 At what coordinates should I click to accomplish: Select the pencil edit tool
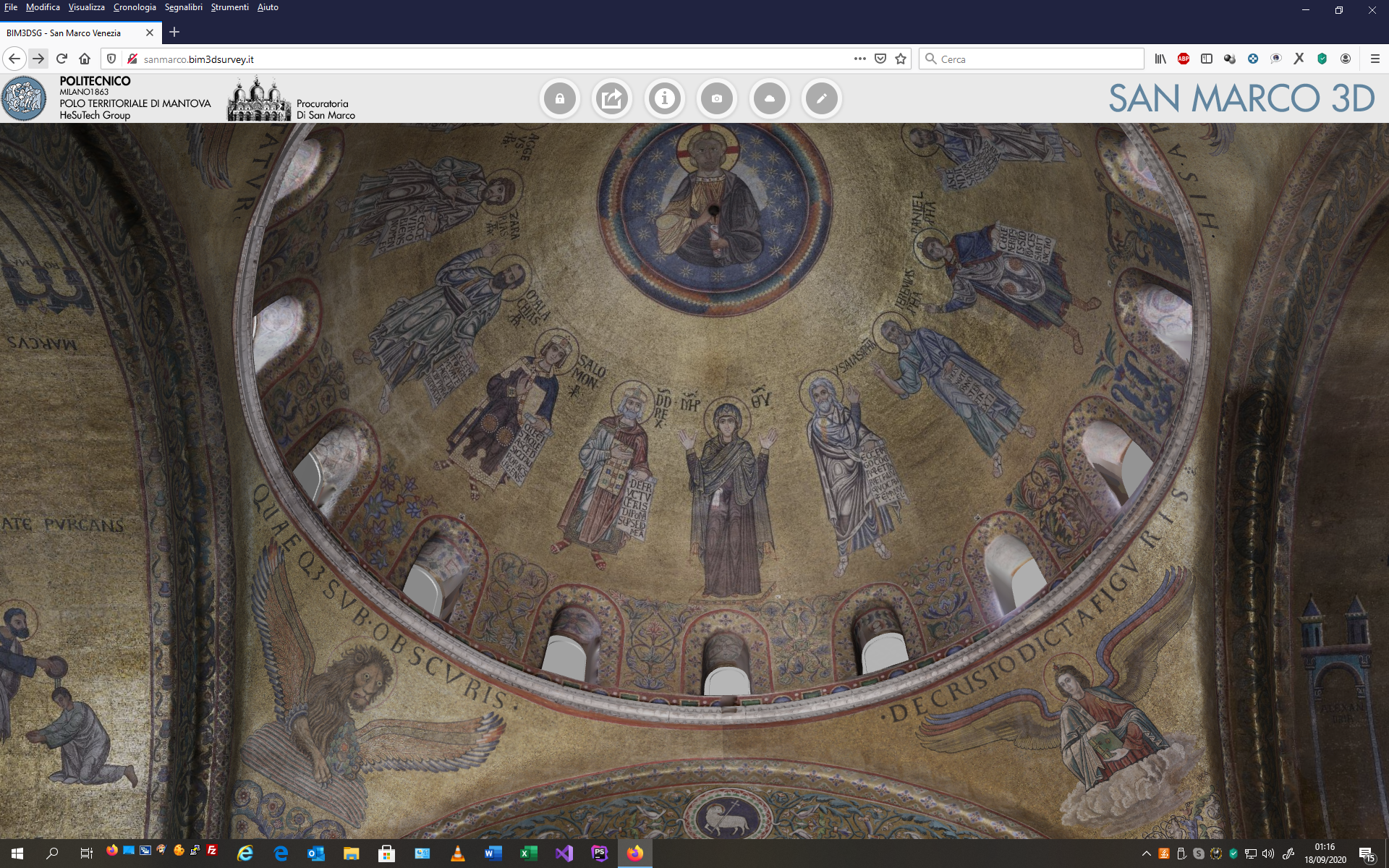[821, 98]
